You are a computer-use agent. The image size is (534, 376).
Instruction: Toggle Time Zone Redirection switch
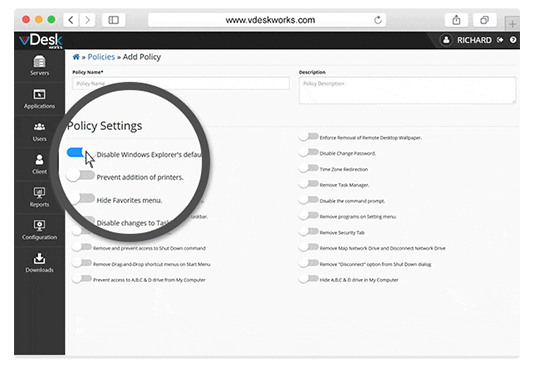coord(309,168)
